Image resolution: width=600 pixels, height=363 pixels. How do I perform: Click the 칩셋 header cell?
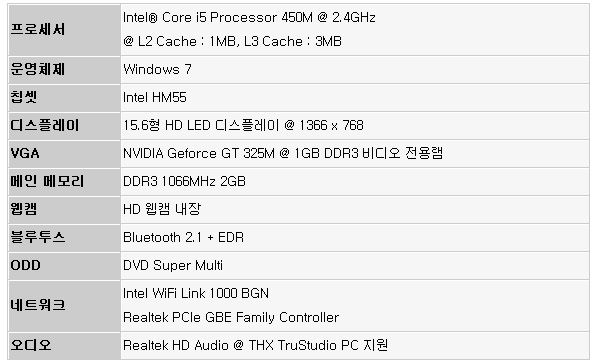click(x=64, y=98)
